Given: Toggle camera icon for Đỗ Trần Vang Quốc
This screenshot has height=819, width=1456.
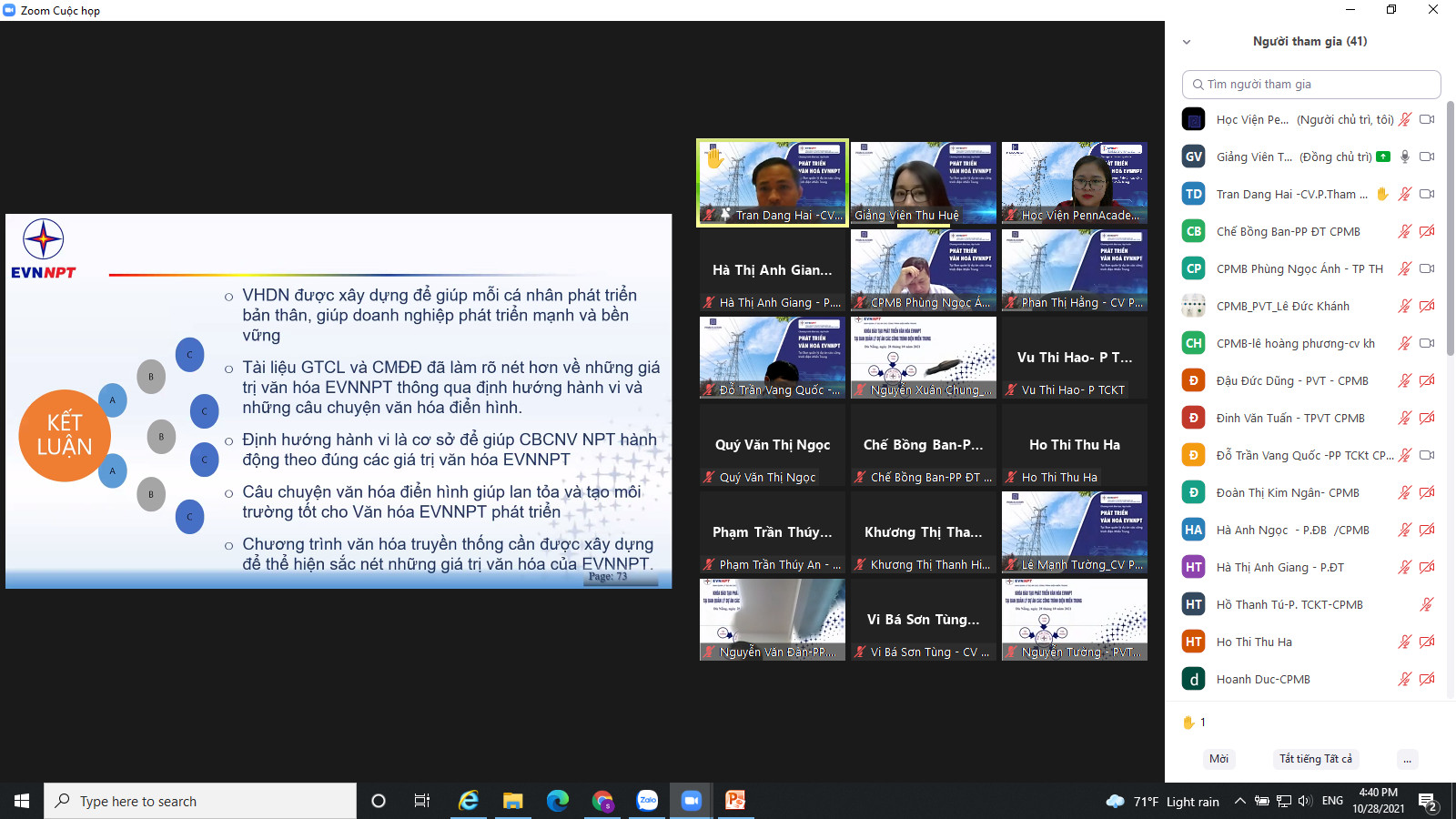Looking at the screenshot, I should (1427, 455).
